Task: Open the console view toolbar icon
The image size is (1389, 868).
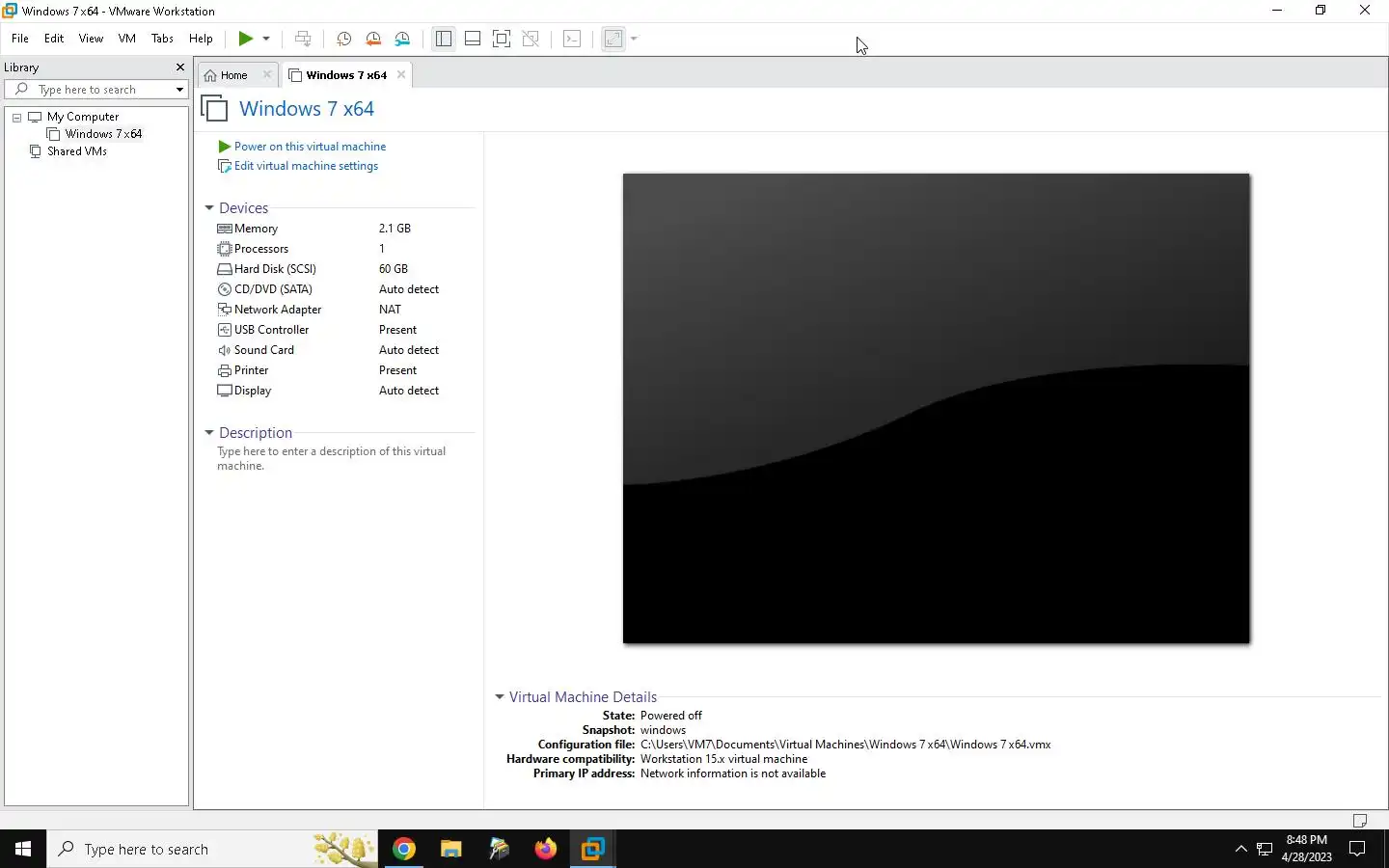Action: point(573,39)
